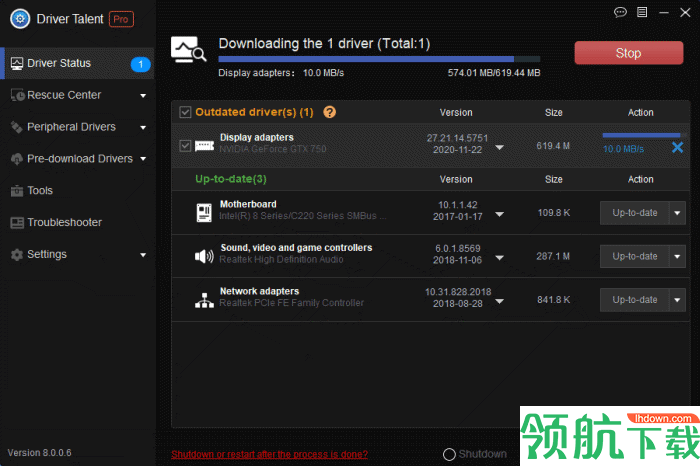700x466 pixels.
Task: Cancel the Display adapters download with X
Action: [x=677, y=147]
